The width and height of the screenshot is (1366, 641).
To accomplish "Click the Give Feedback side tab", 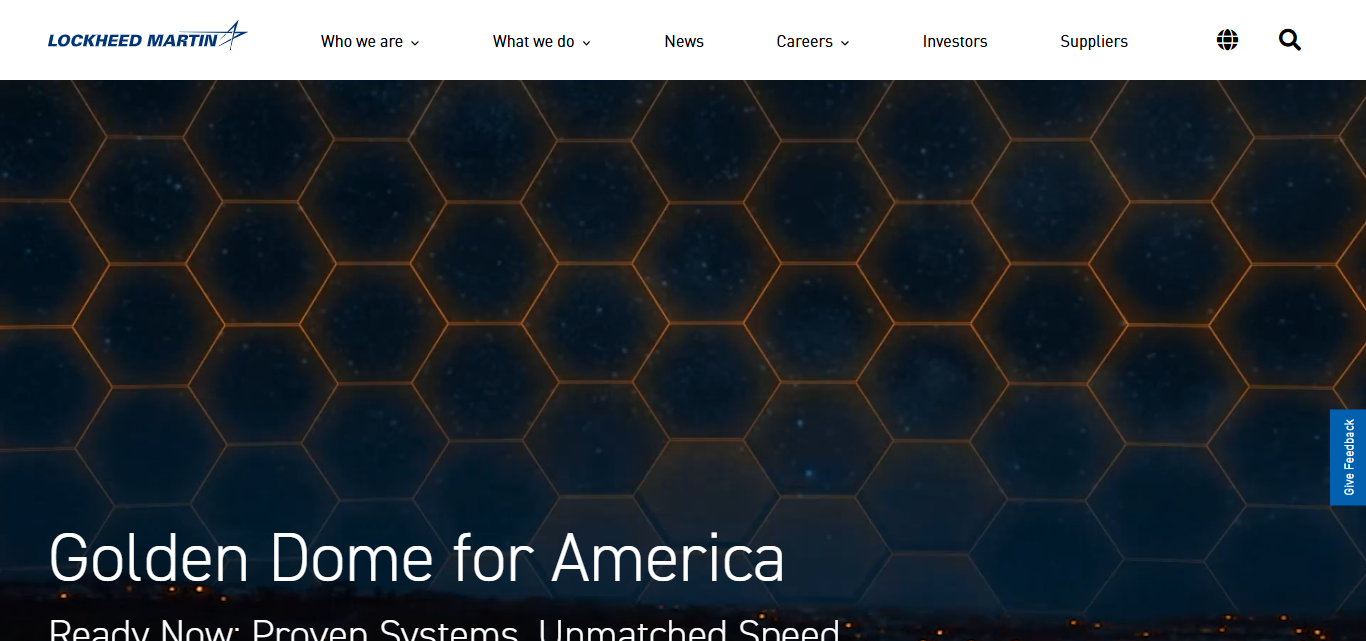I will (x=1348, y=457).
